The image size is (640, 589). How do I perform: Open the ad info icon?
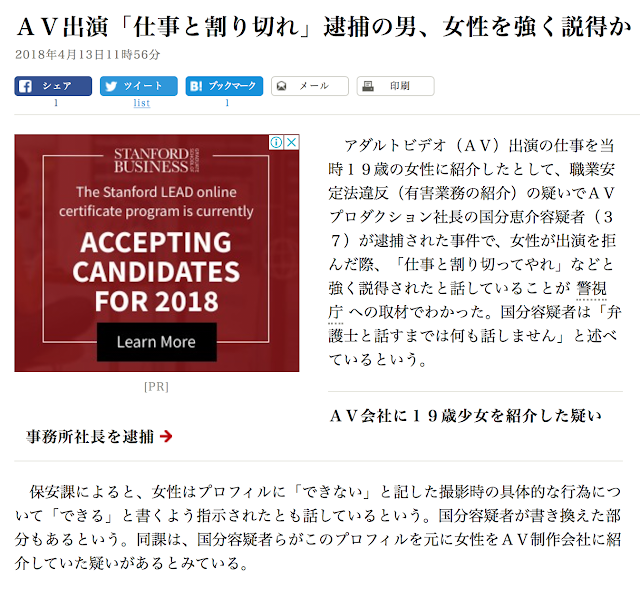point(276,142)
